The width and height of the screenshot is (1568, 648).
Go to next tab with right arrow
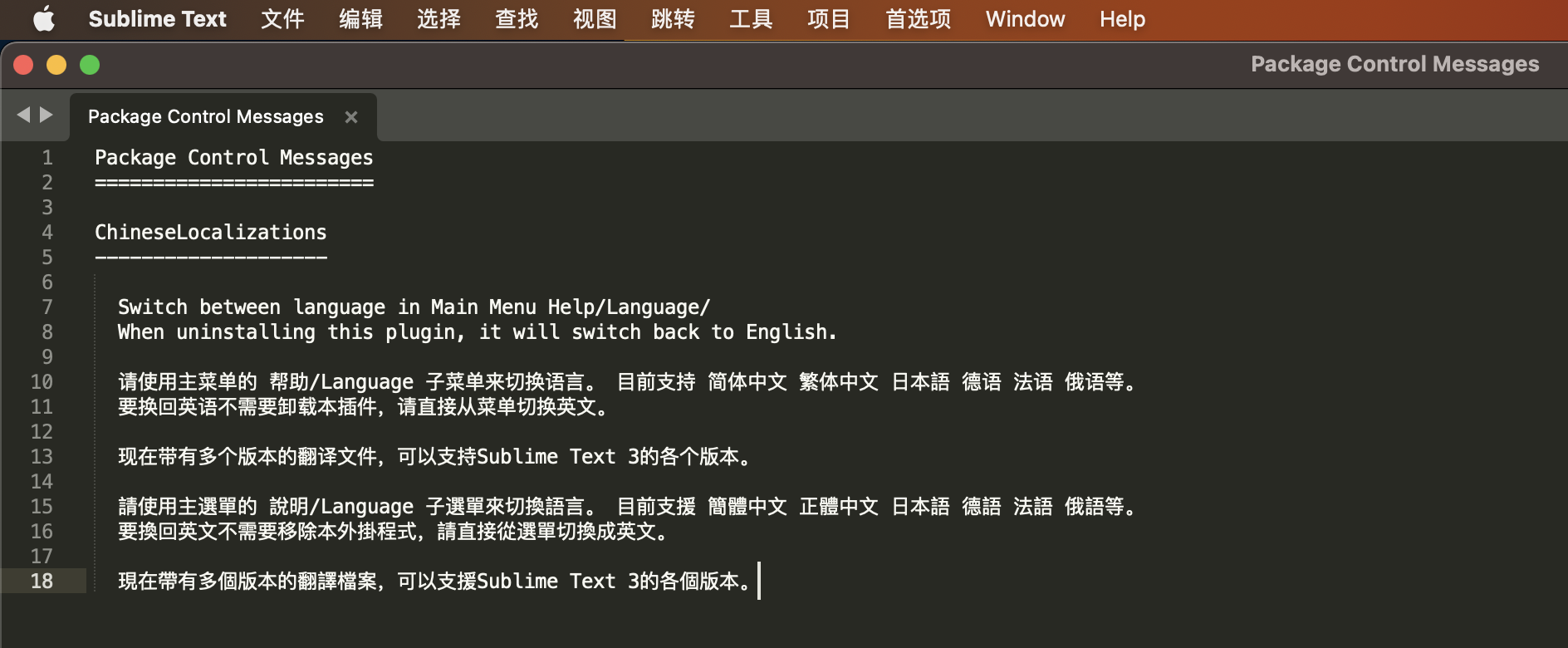click(47, 115)
